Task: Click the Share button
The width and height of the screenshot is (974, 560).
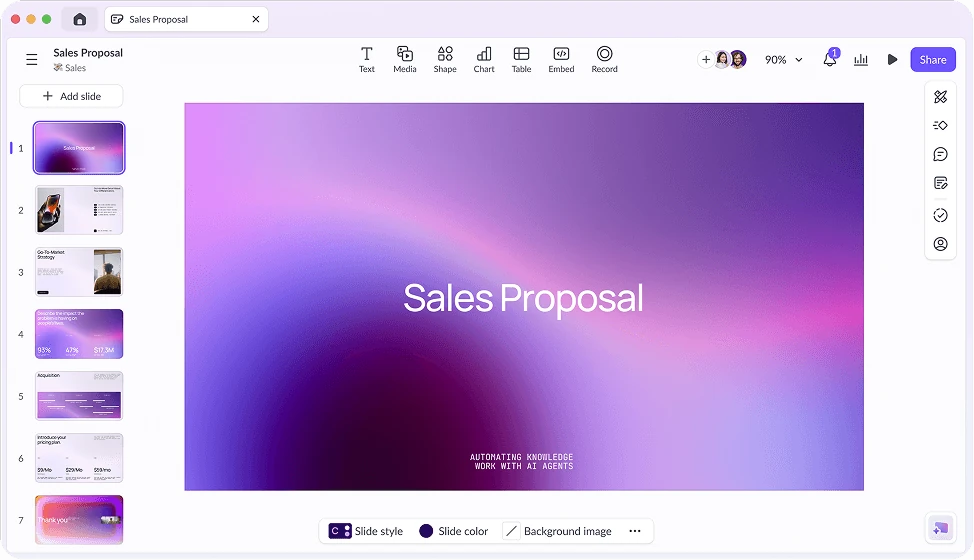Action: coord(932,60)
